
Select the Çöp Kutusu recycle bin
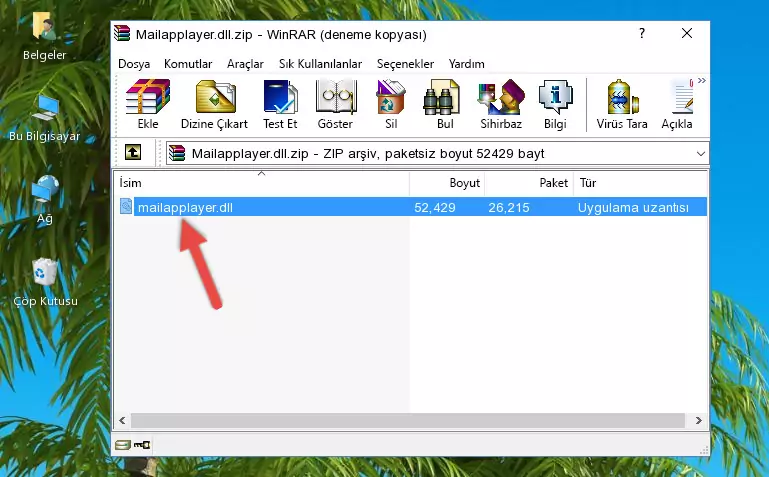click(x=45, y=283)
